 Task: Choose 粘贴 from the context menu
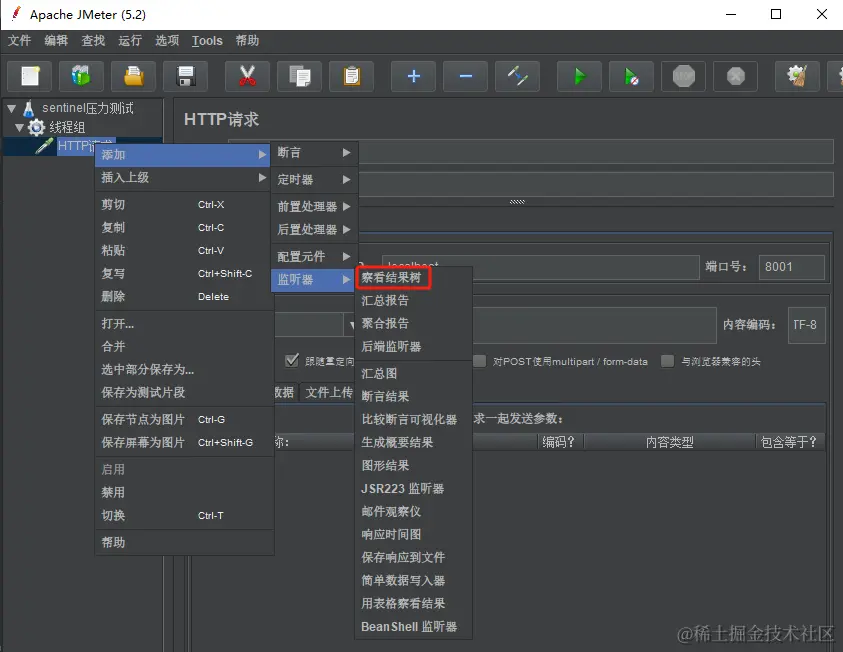pyautogui.click(x=183, y=250)
